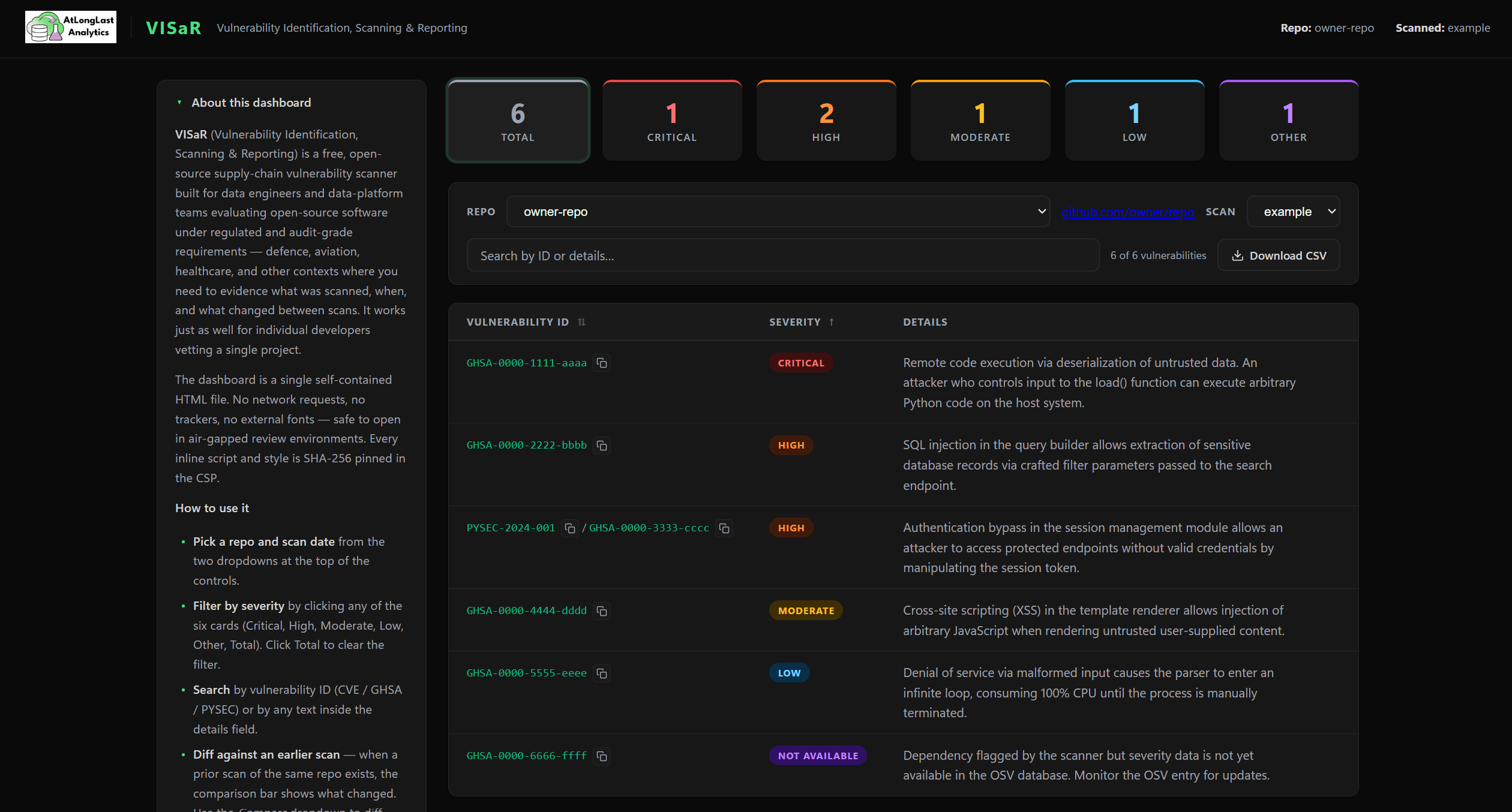
Task: Open the GHSA-0000-2222-bbbb advisory link
Action: point(527,445)
